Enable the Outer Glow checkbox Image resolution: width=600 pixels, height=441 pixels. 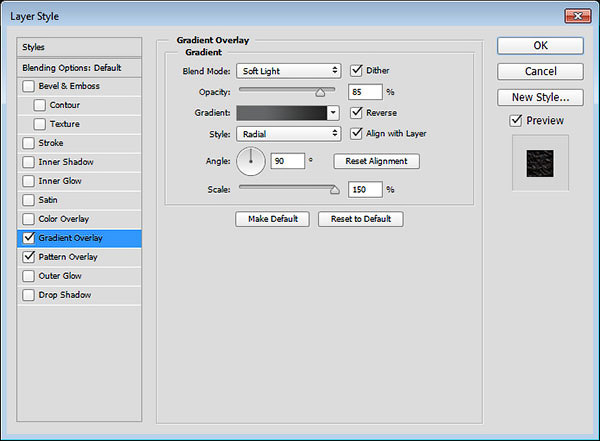pyautogui.click(x=28, y=276)
